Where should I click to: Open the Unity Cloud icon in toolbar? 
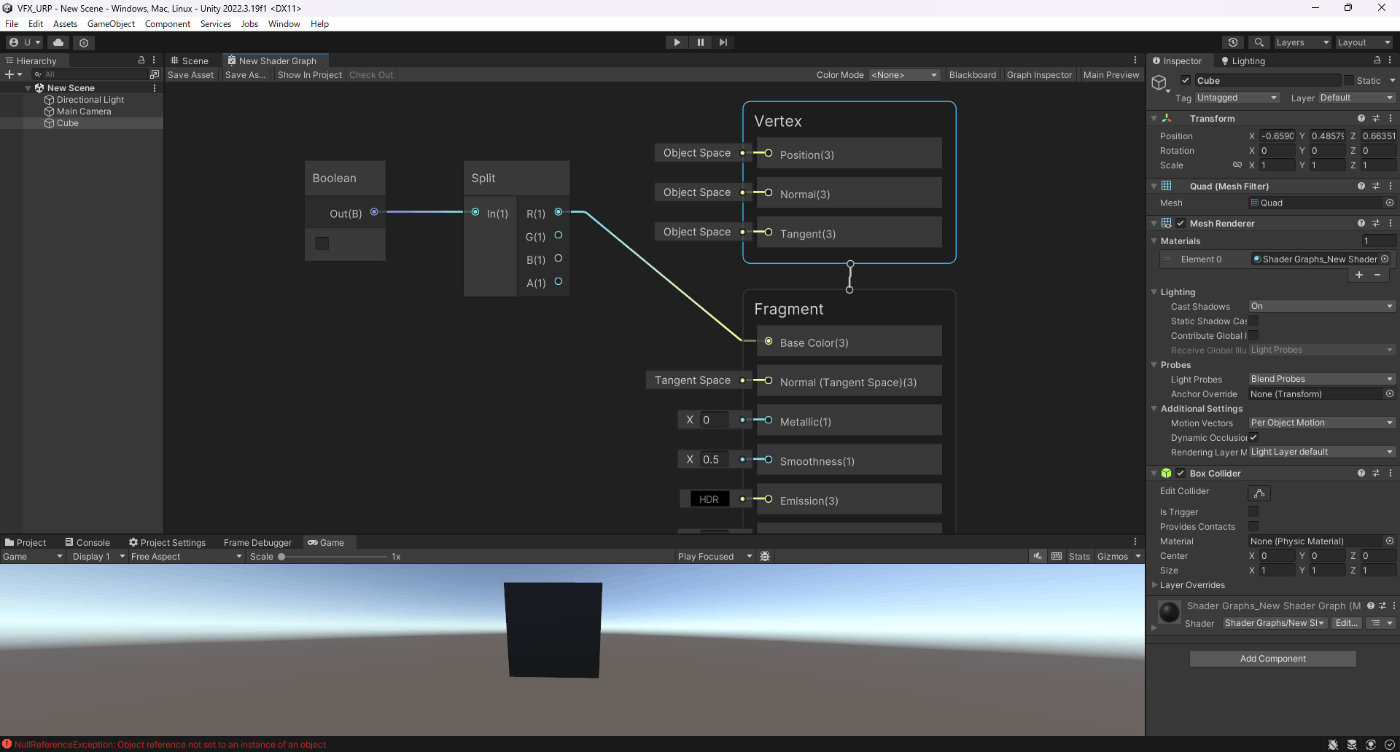pos(58,42)
